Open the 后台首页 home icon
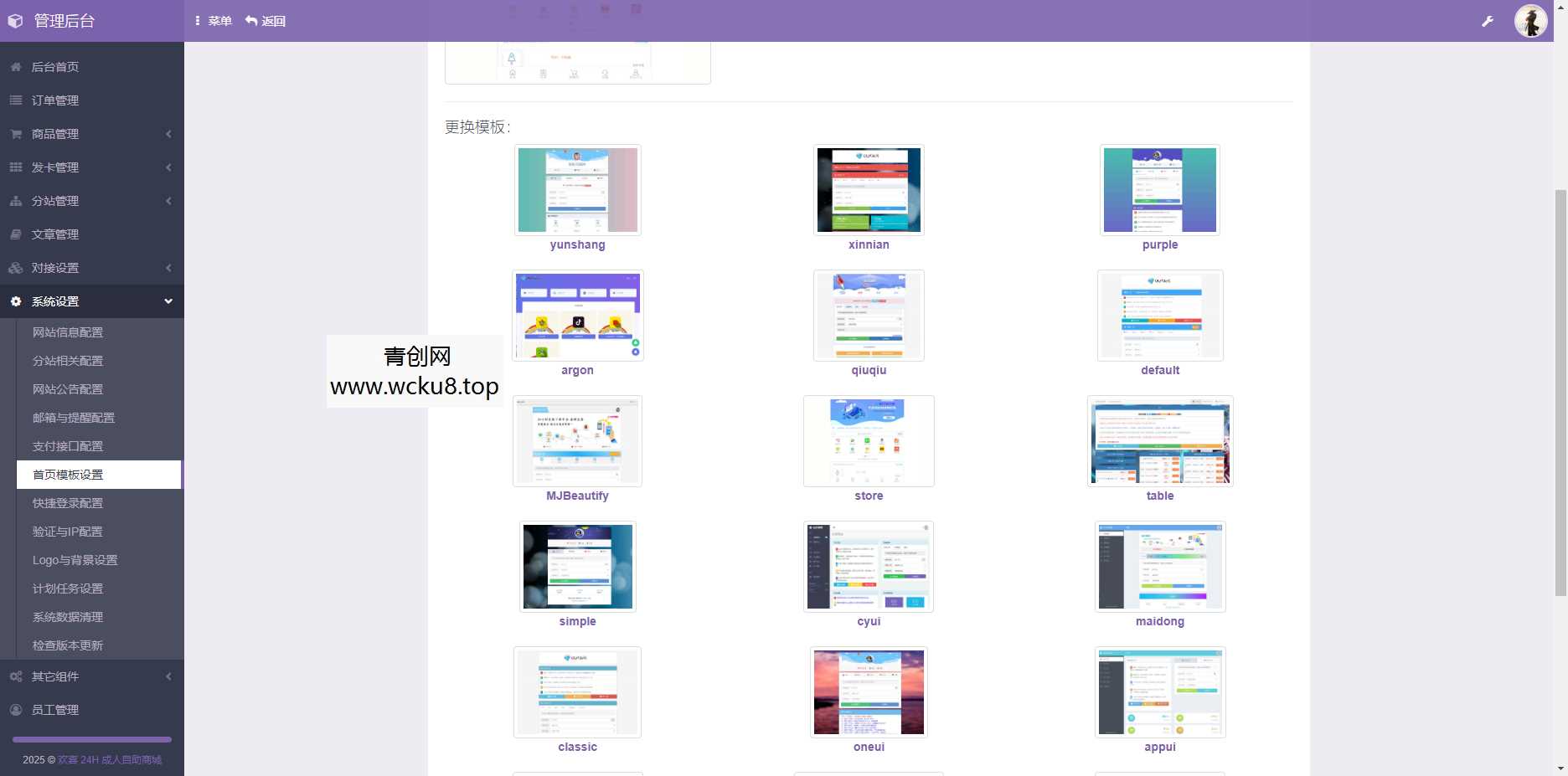Image resolution: width=1568 pixels, height=776 pixels. 14,67
